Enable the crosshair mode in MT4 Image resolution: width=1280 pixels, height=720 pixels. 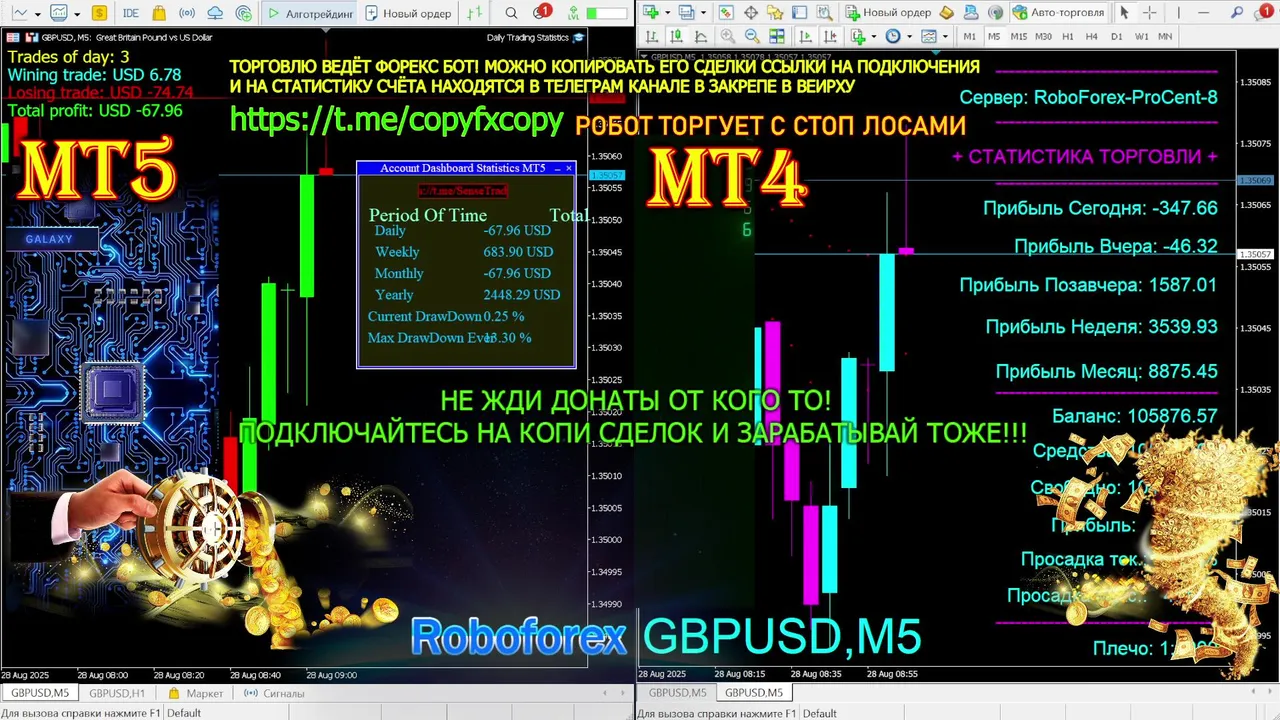(1149, 12)
